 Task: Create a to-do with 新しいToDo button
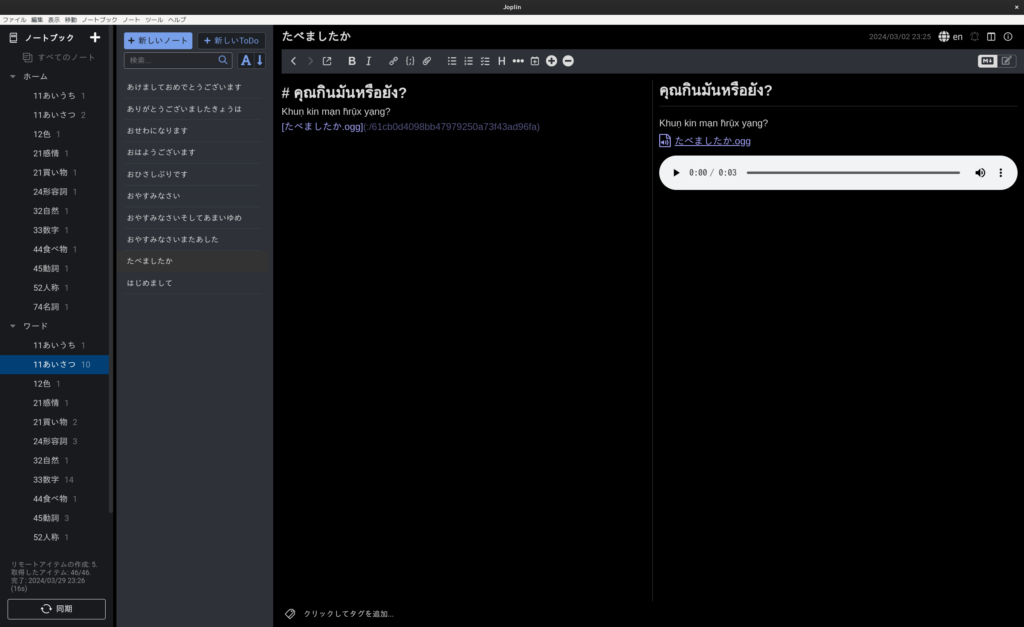tap(231, 40)
